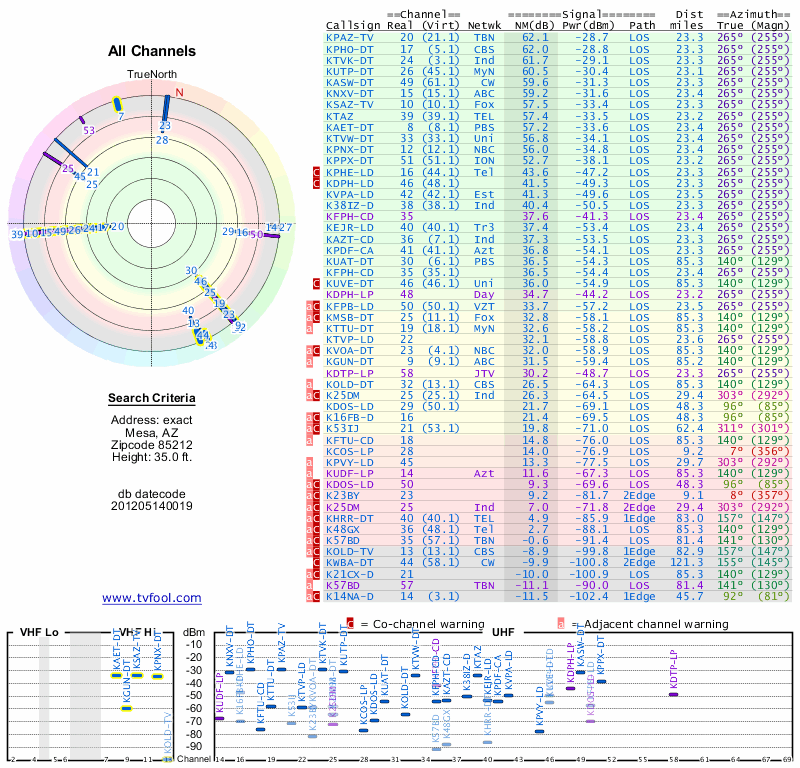Image resolution: width=800 pixels, height=768 pixels.
Task: Click the KPAZ-TV callsign entry
Action: pos(349,37)
